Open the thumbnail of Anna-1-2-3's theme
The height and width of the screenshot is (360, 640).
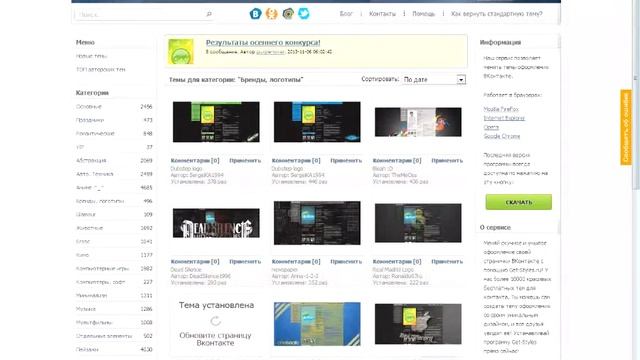point(317,223)
